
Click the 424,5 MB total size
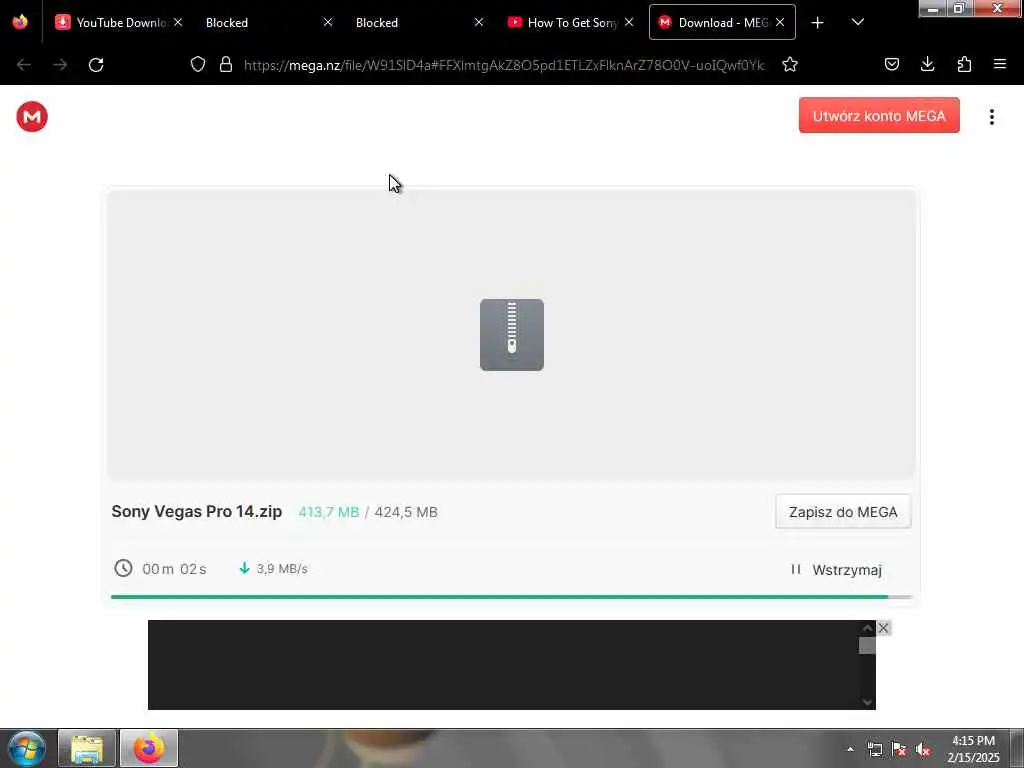(x=406, y=512)
